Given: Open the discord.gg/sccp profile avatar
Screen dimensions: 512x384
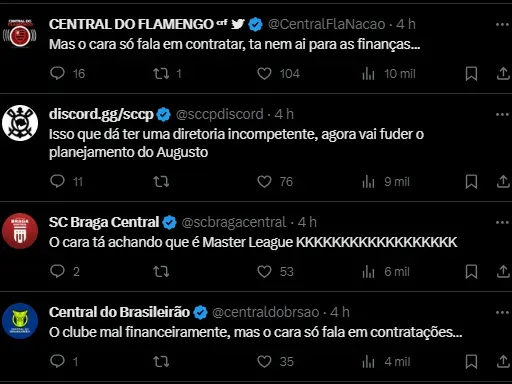Looking at the screenshot, I should (x=20, y=123).
